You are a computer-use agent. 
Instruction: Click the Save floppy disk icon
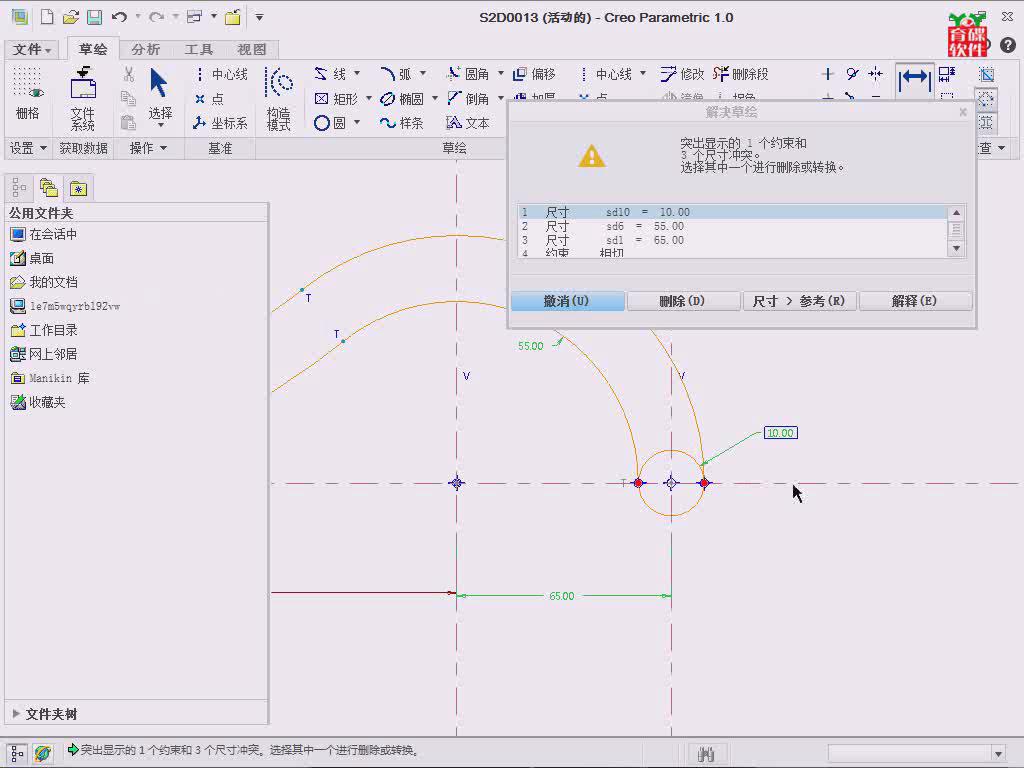click(95, 17)
